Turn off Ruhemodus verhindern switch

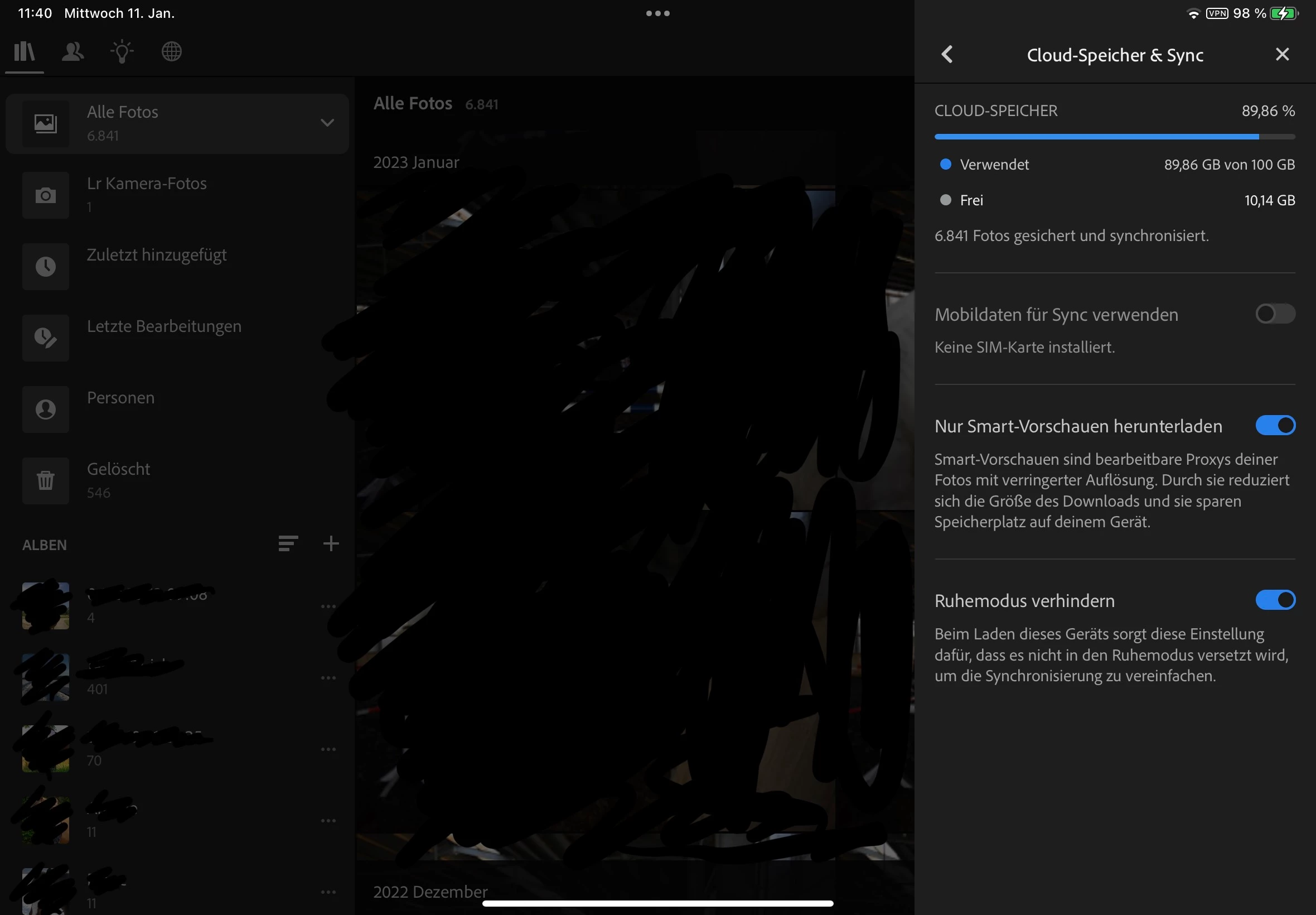[x=1275, y=600]
